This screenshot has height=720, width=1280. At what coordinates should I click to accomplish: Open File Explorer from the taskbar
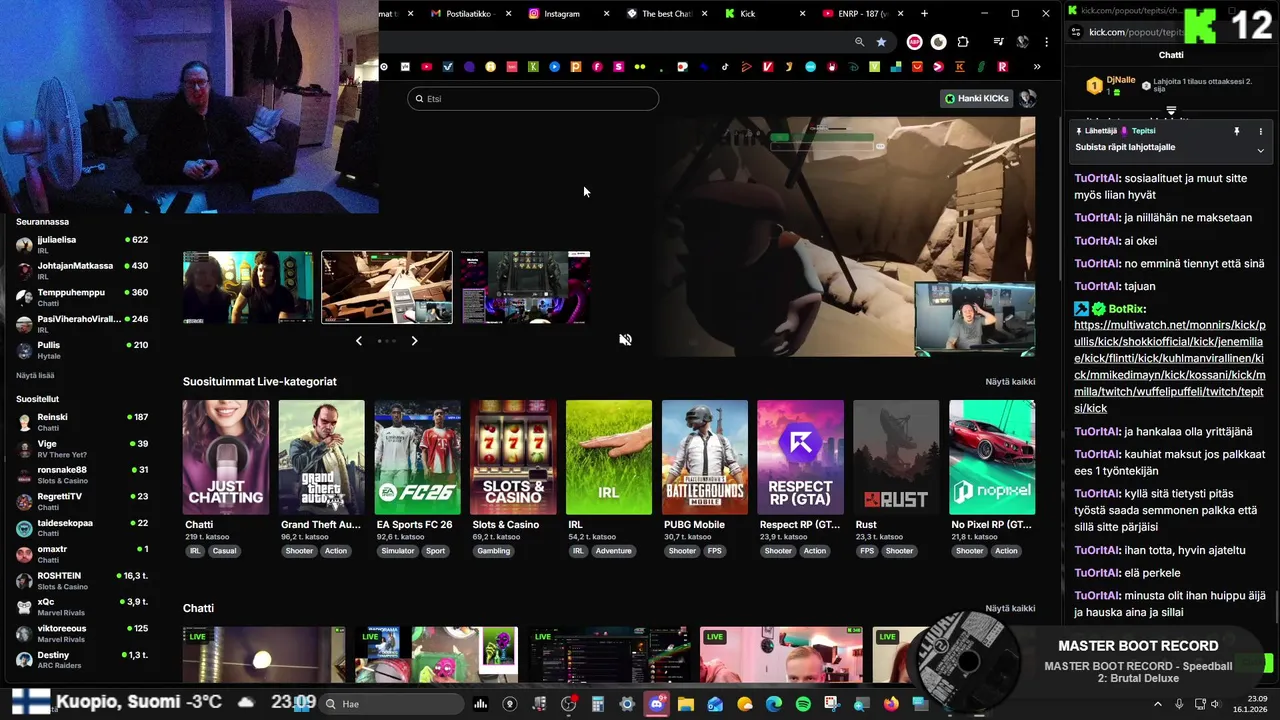point(685,704)
